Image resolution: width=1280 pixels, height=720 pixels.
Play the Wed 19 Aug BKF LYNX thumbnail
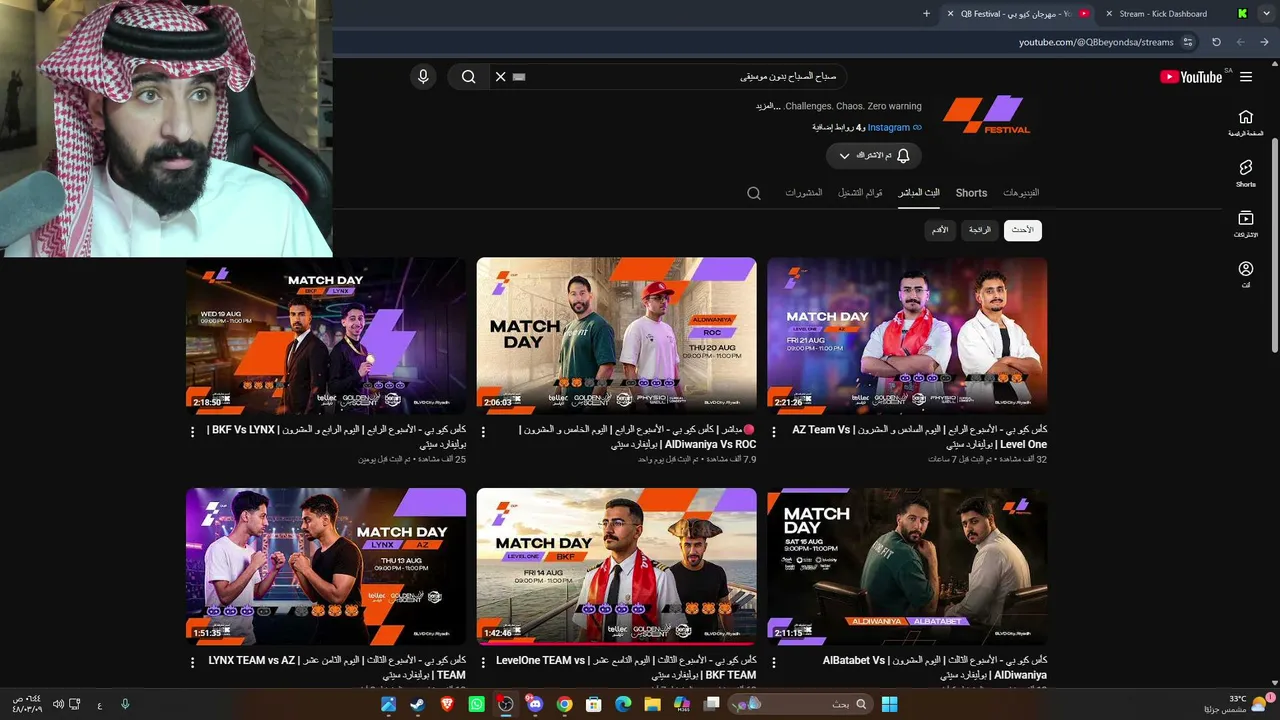point(325,336)
